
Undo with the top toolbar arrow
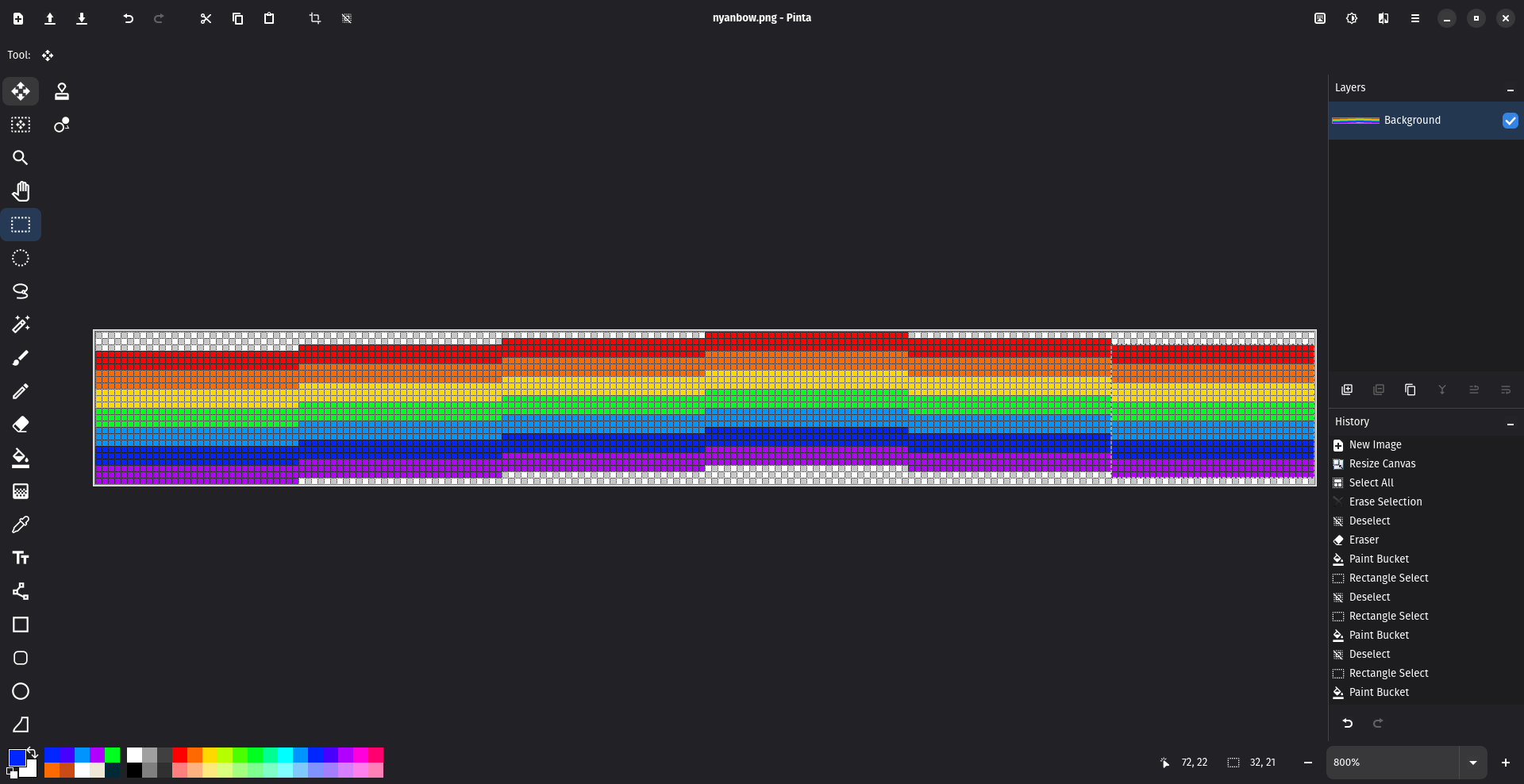click(129, 18)
